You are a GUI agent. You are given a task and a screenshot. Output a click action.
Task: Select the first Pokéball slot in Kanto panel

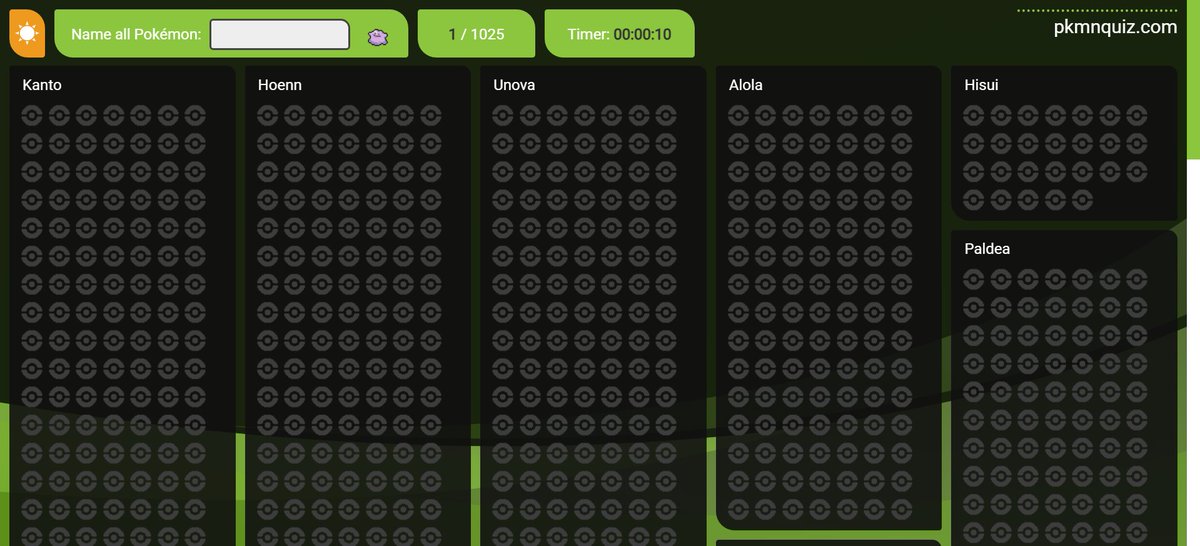point(31,115)
